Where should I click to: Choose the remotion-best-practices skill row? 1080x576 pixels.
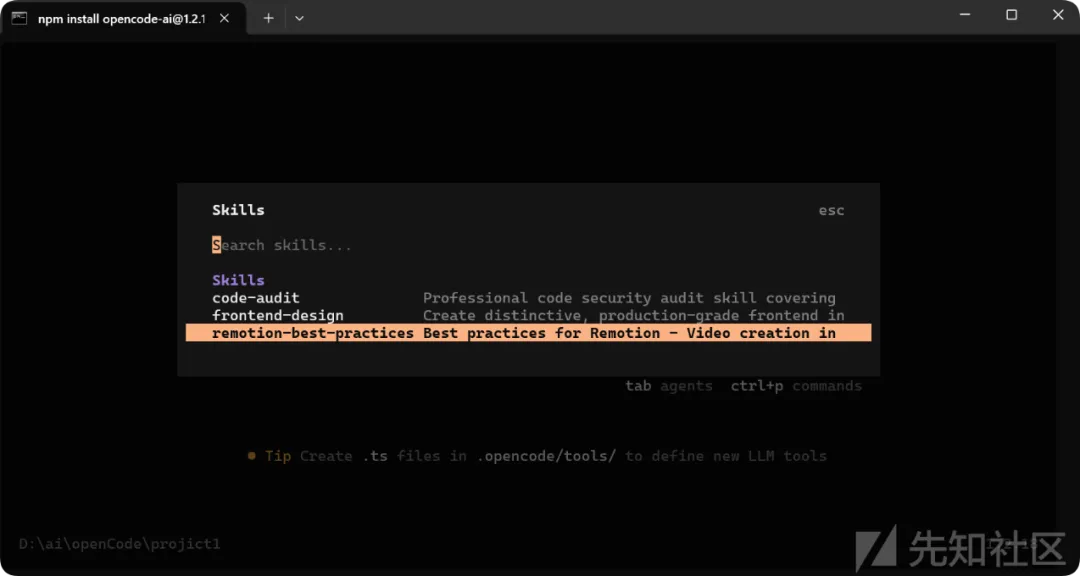coord(528,333)
